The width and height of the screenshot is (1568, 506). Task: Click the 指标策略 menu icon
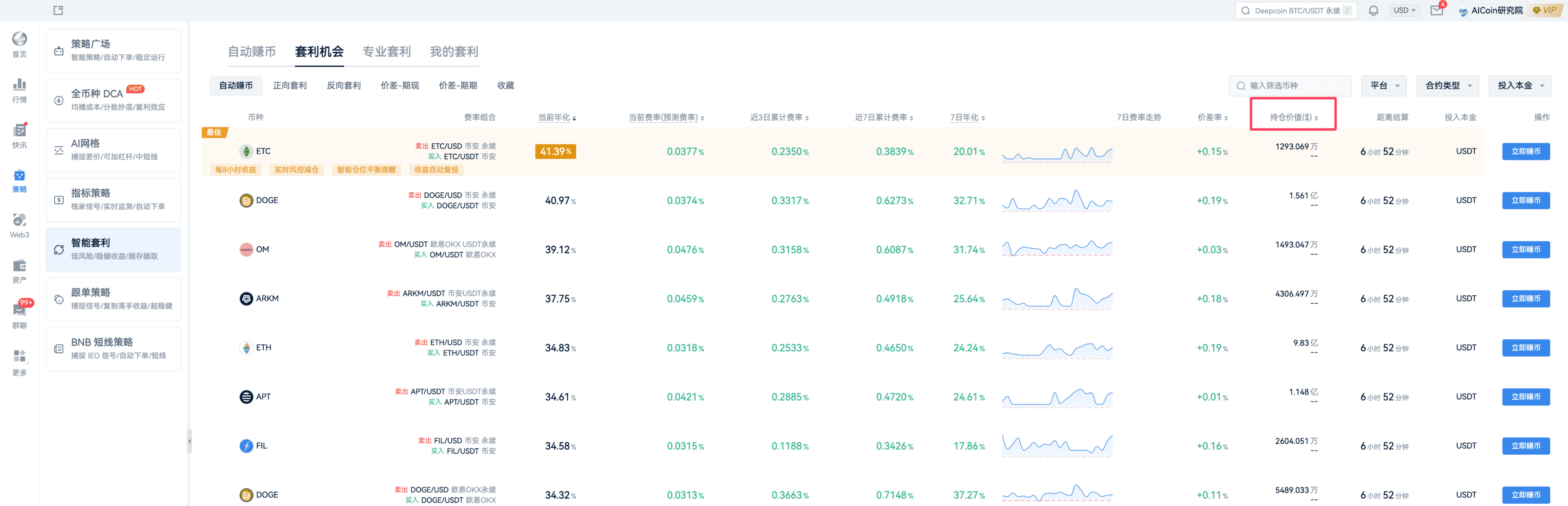(x=59, y=200)
